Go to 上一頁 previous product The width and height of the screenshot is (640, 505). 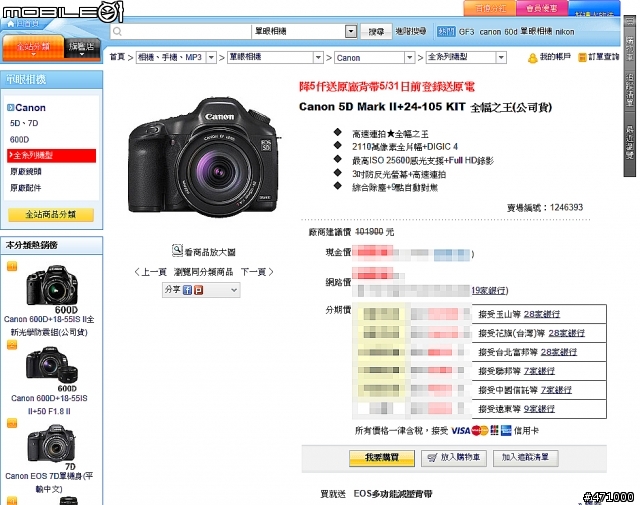(150, 272)
